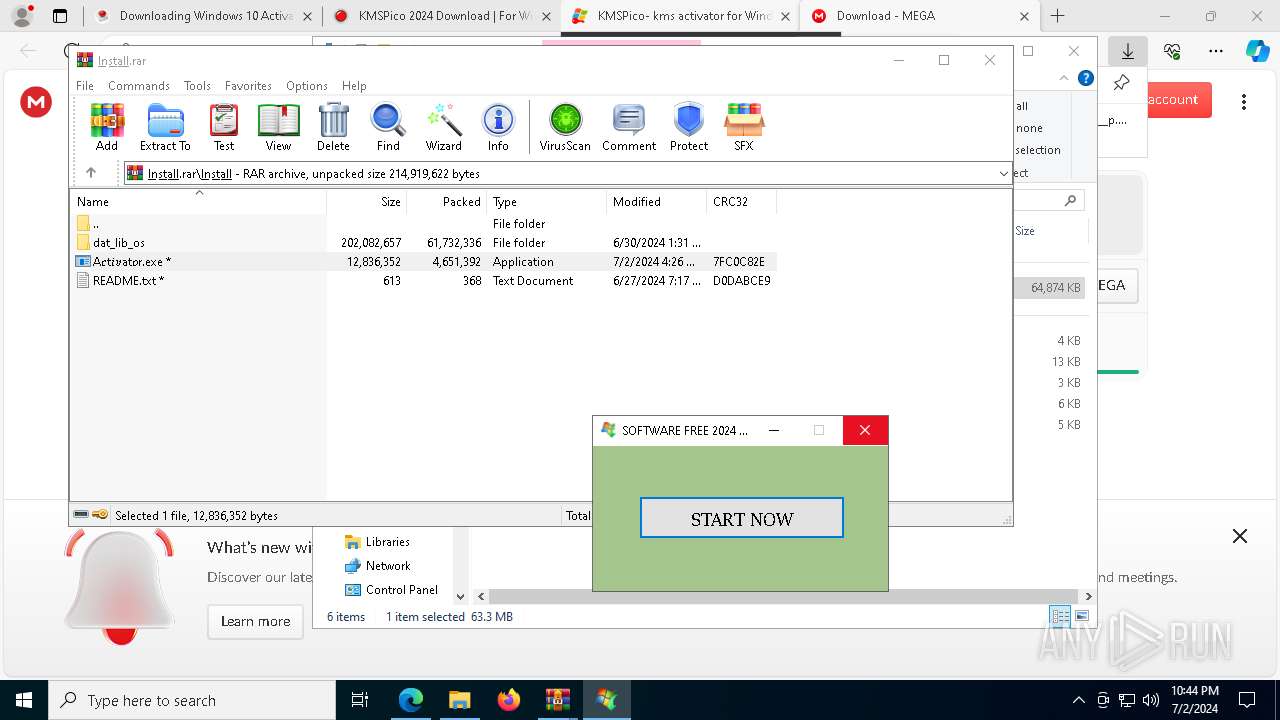1280x720 pixels.
Task: Open the Commands menu
Action: click(x=139, y=86)
